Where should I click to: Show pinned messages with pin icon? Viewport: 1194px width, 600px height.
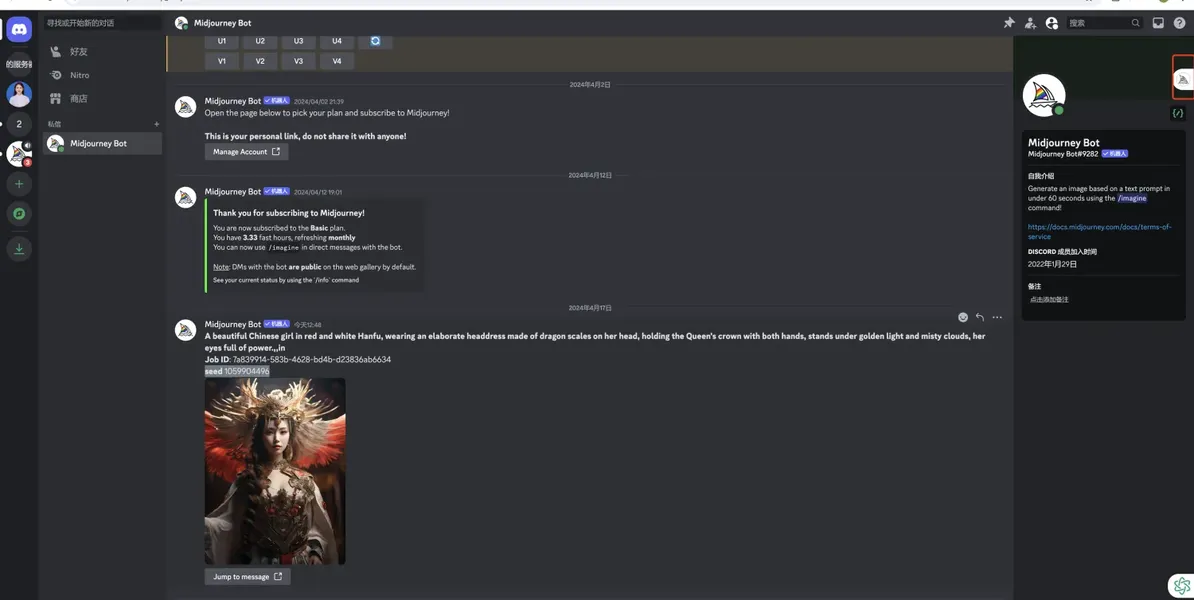point(1009,23)
